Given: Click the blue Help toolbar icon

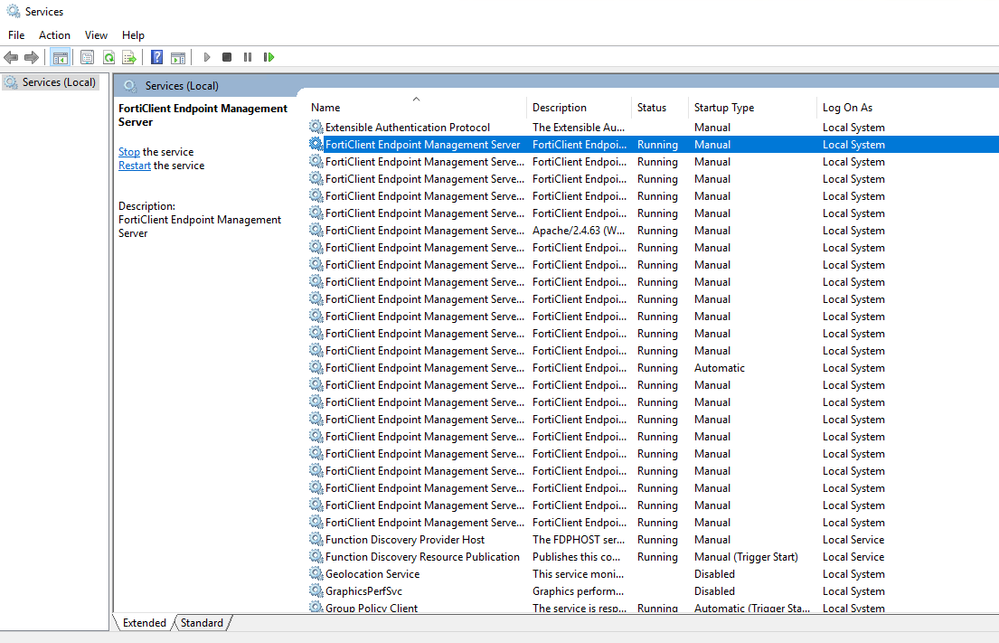Looking at the screenshot, I should pyautogui.click(x=157, y=58).
